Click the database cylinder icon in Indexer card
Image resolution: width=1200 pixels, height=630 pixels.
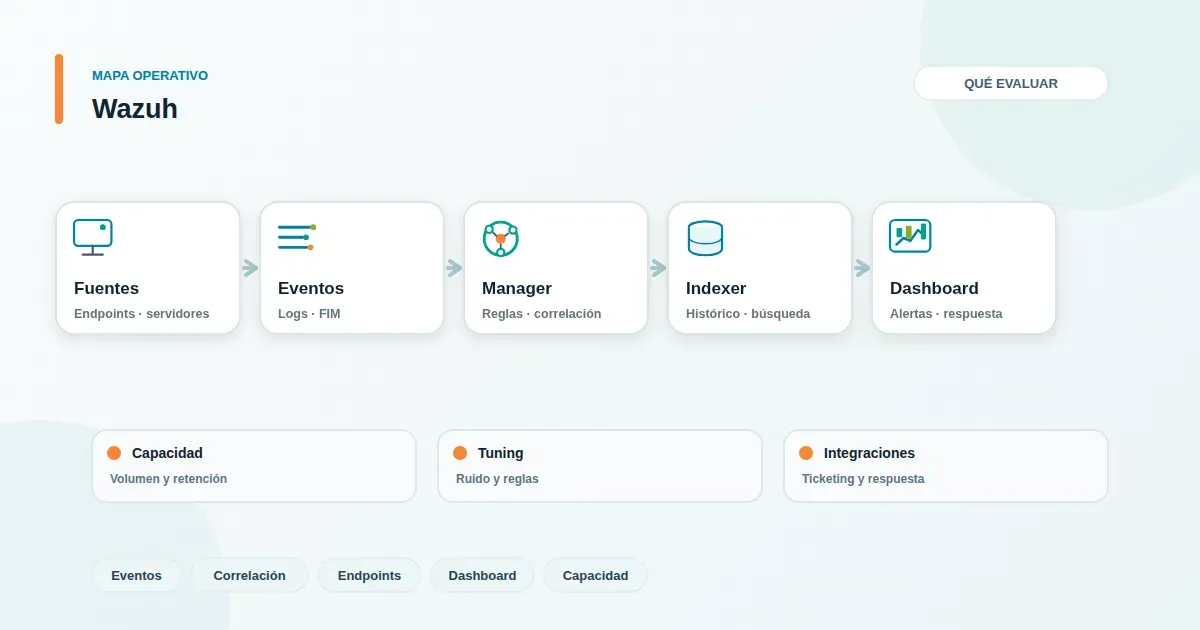[x=705, y=238]
